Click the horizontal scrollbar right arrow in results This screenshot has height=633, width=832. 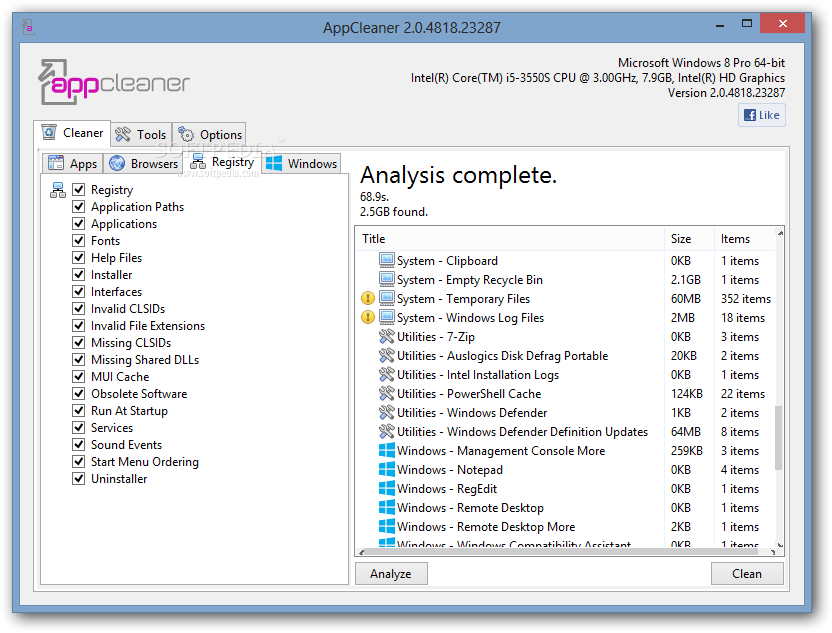tap(773, 552)
